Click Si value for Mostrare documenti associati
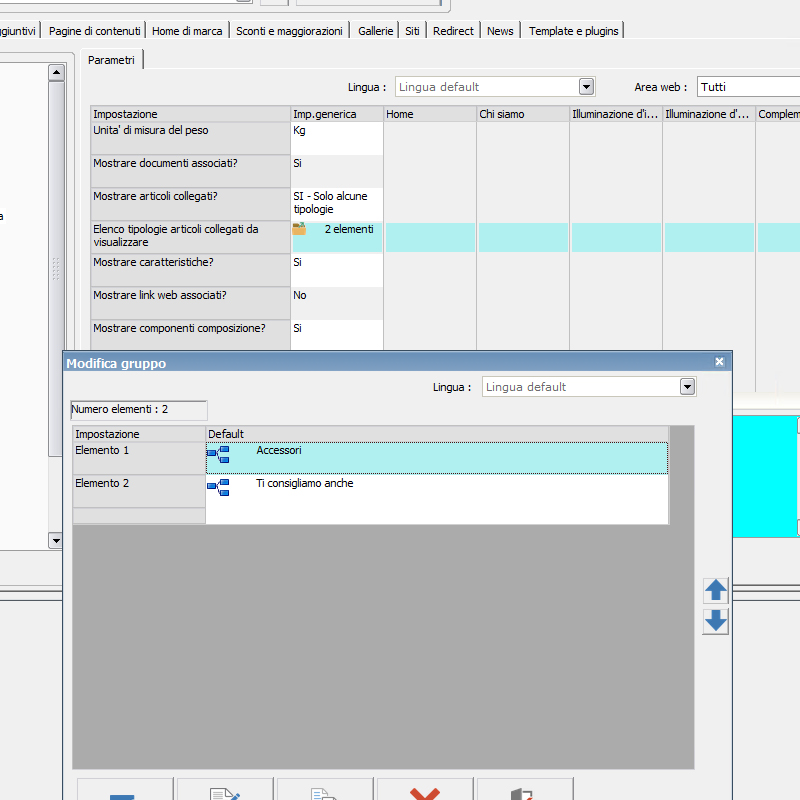 point(337,171)
